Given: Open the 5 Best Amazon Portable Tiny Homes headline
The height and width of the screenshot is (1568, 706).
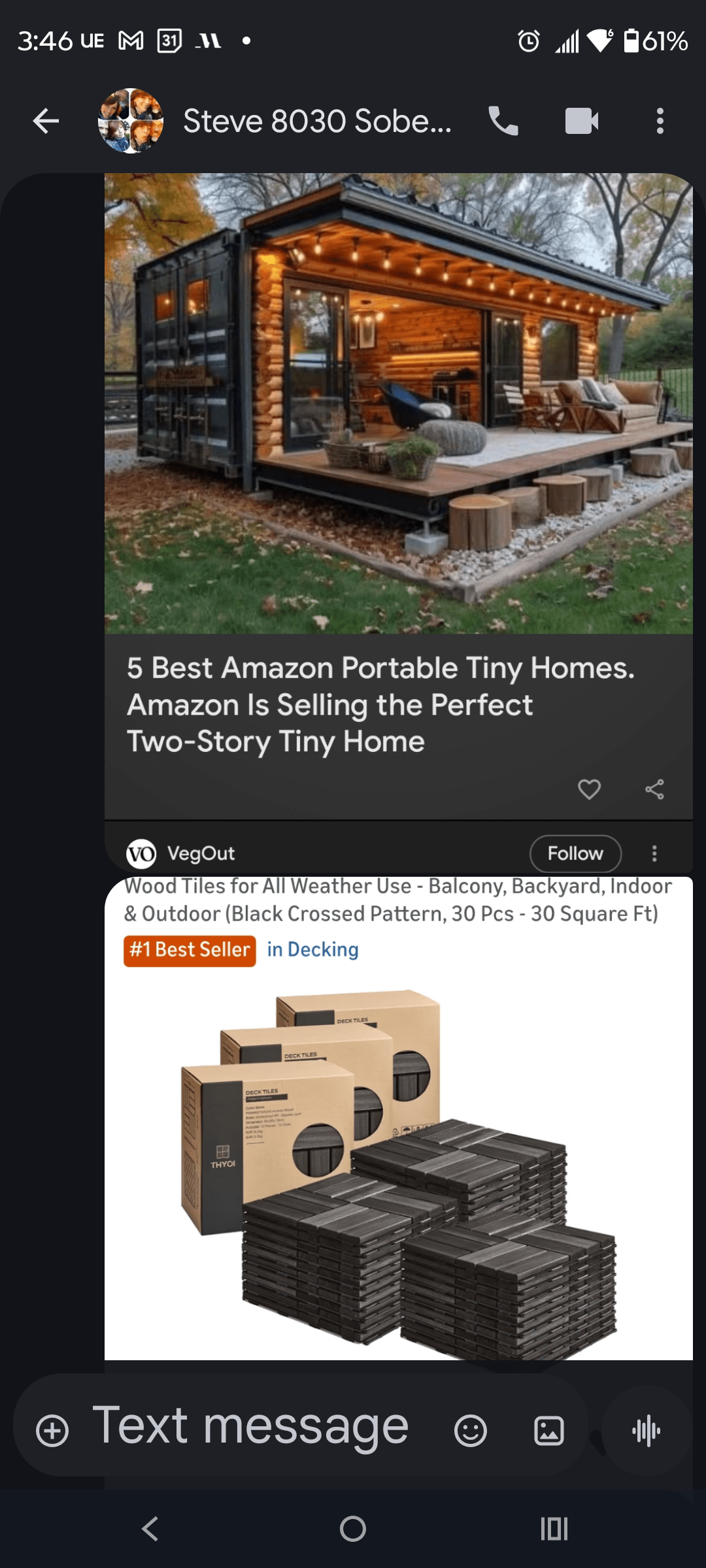Looking at the screenshot, I should [380, 705].
